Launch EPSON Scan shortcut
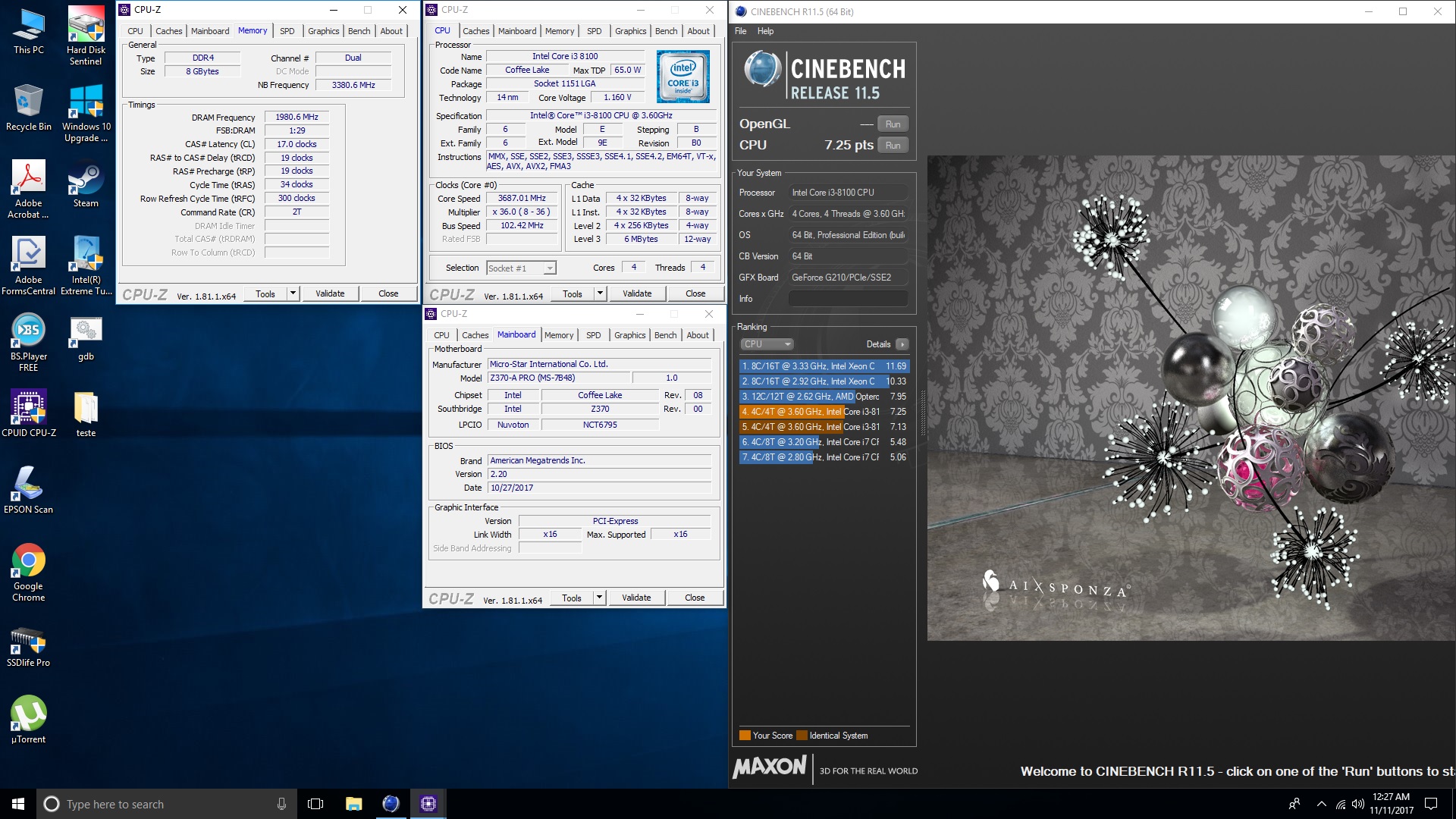The image size is (1456, 819). pyautogui.click(x=29, y=490)
